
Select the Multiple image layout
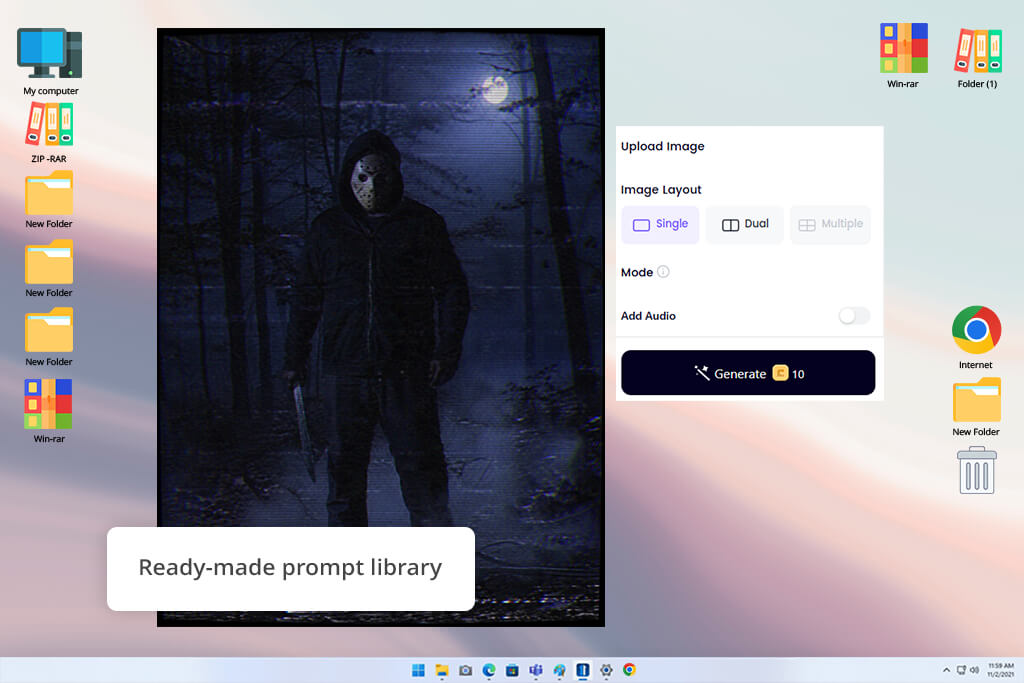tap(830, 224)
